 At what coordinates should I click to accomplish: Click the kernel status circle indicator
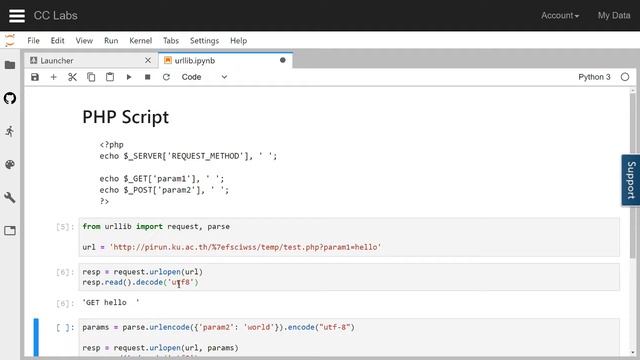(624, 77)
